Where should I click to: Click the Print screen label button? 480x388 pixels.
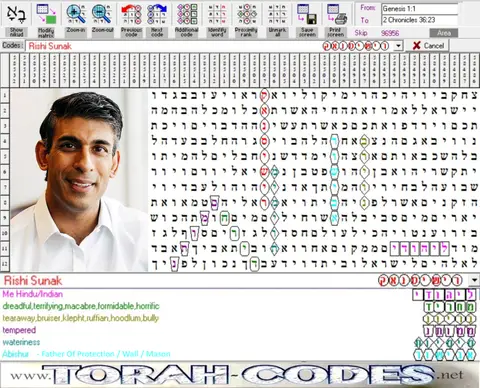click(x=336, y=32)
